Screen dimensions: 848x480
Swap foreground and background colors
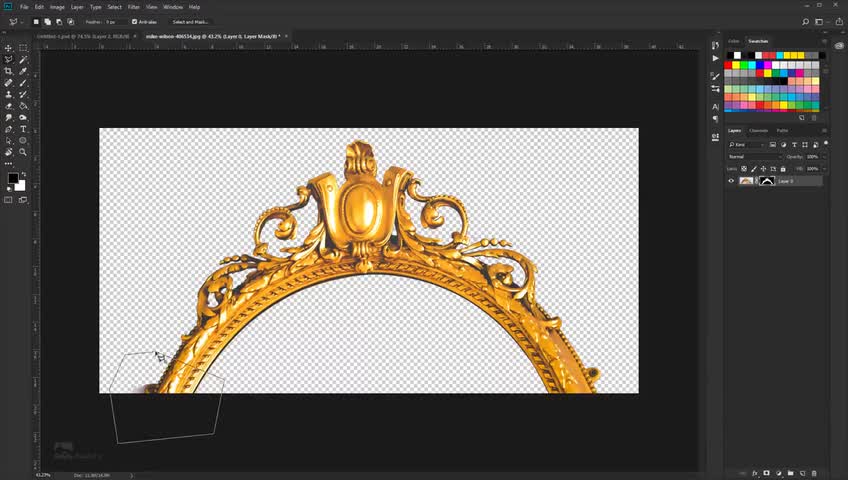23,174
